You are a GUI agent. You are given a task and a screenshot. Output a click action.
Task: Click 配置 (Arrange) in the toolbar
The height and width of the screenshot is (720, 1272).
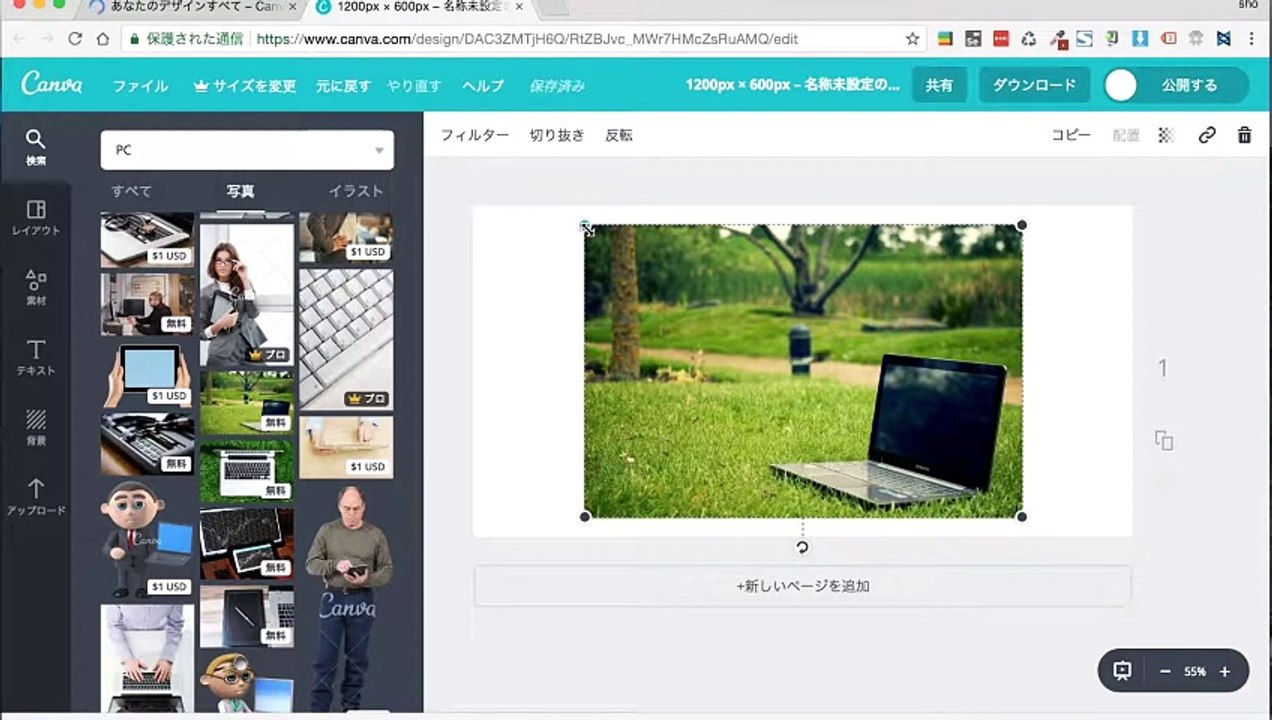[1126, 135]
